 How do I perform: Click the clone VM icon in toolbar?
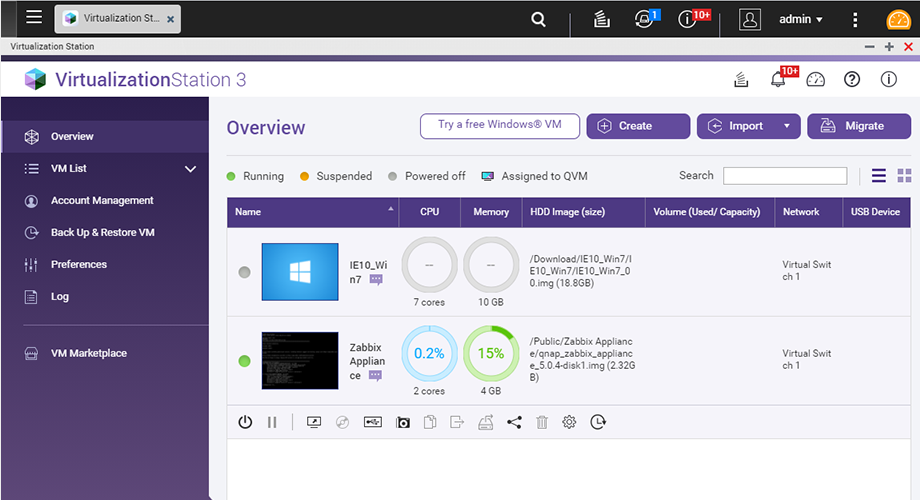pyautogui.click(x=430, y=422)
